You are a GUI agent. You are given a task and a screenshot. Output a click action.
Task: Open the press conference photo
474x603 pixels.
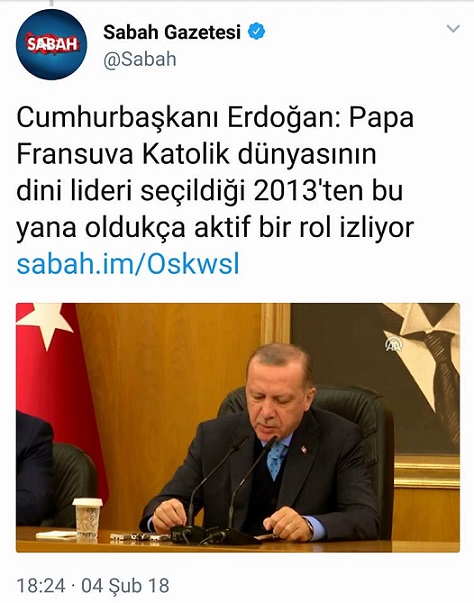[238, 428]
